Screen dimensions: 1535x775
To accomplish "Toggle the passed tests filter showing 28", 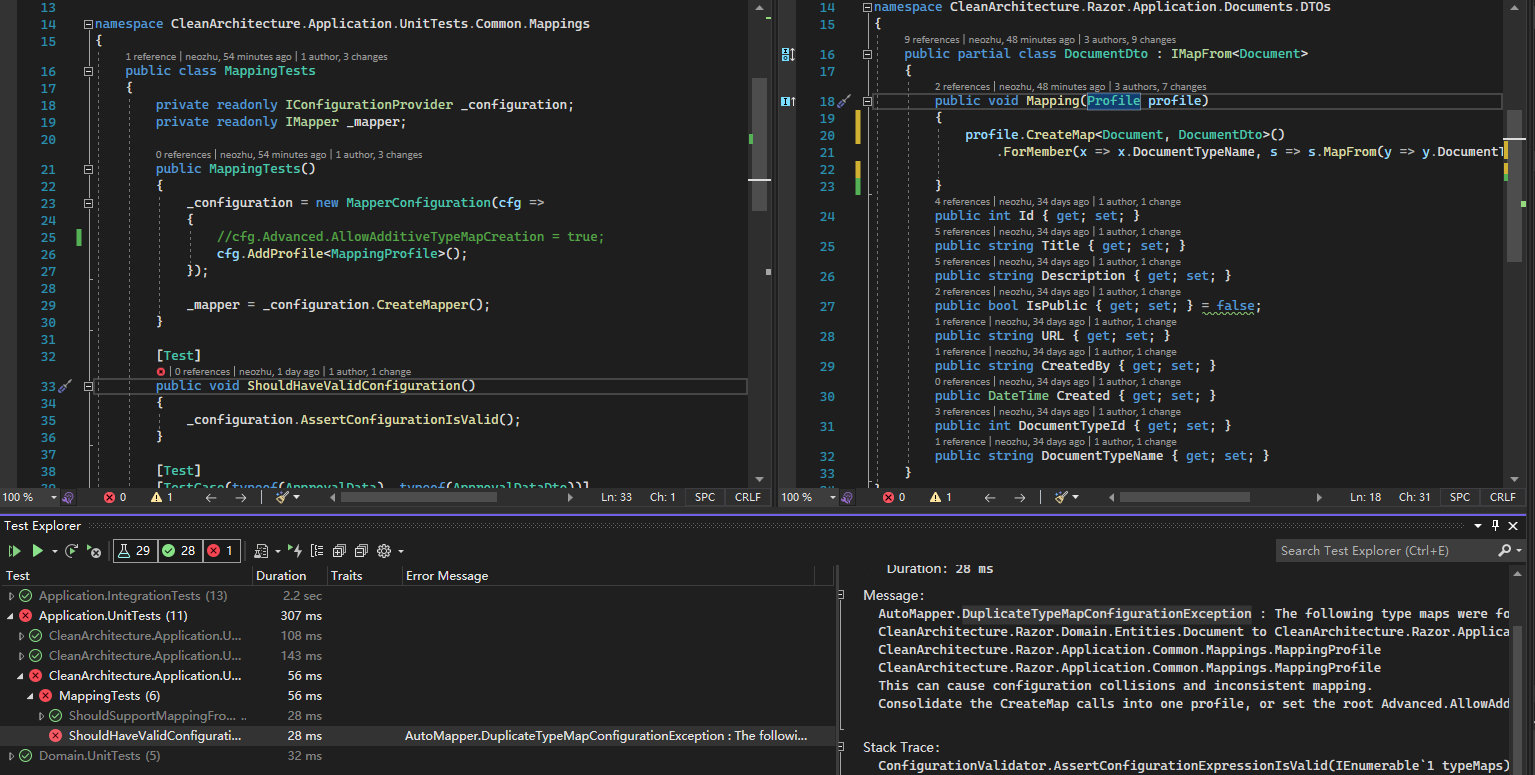I will tap(178, 551).
